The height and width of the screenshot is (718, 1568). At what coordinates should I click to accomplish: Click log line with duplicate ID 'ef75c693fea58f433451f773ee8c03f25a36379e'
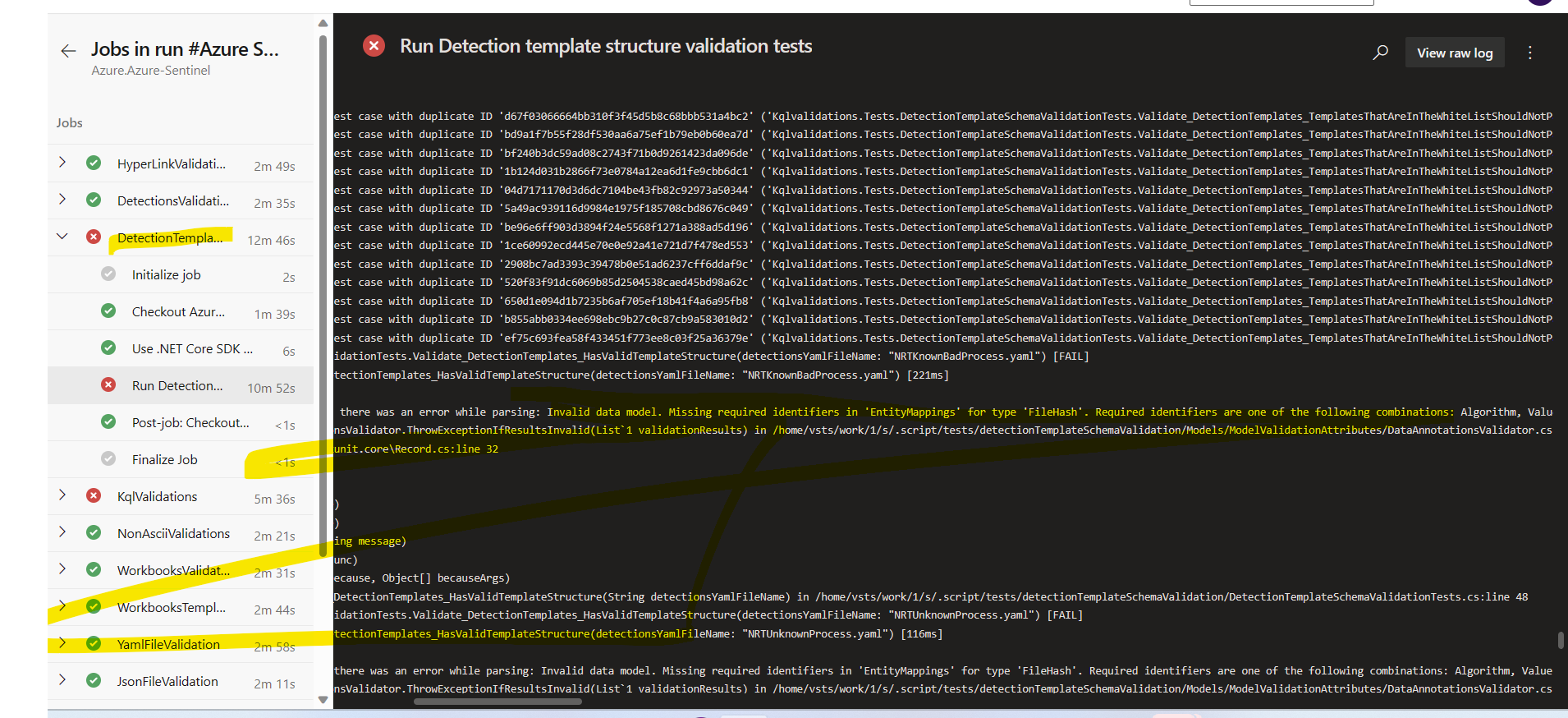click(942, 338)
